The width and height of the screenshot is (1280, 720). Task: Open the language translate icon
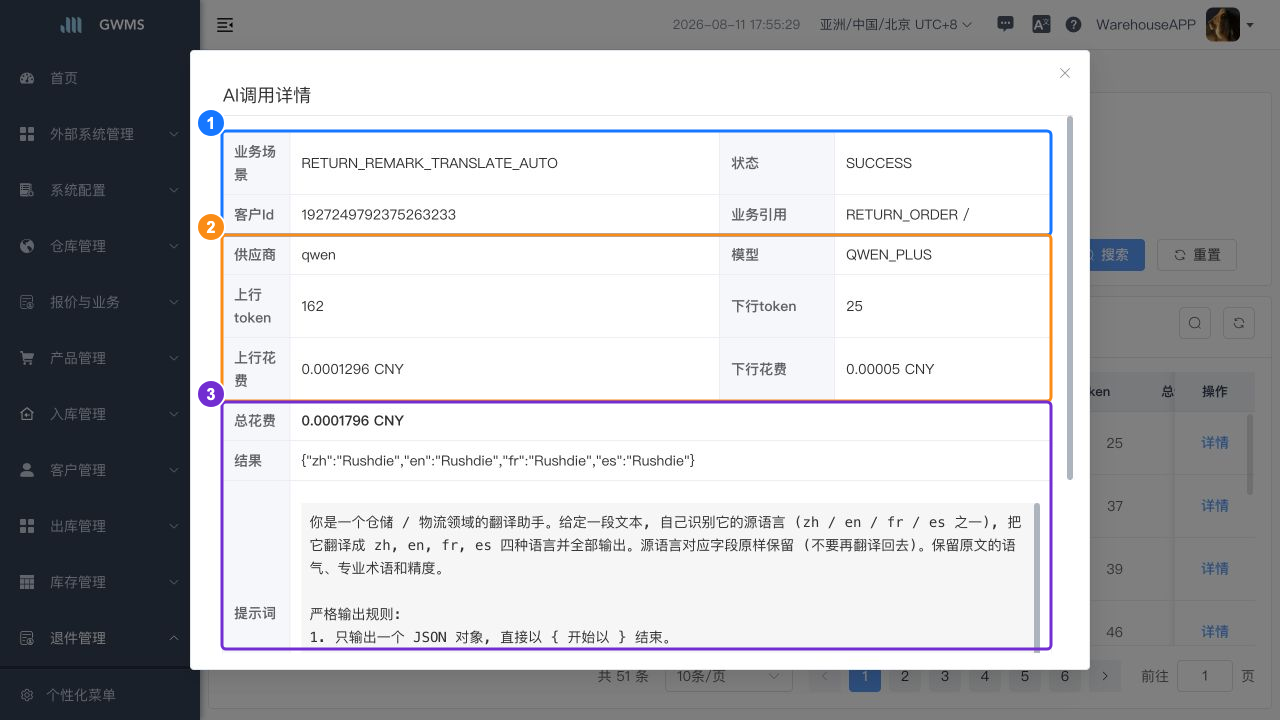1041,25
